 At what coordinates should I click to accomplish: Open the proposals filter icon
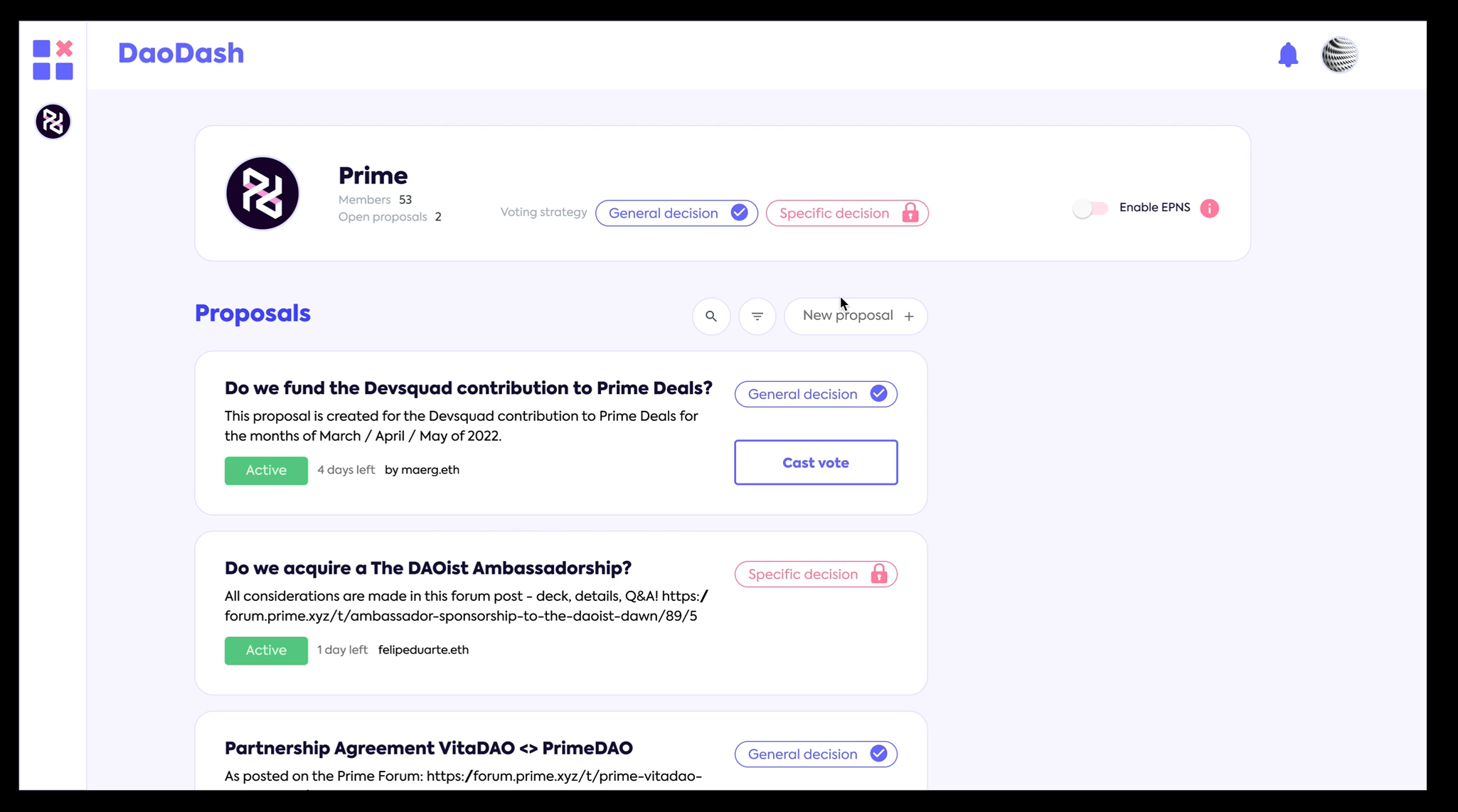pyautogui.click(x=757, y=316)
